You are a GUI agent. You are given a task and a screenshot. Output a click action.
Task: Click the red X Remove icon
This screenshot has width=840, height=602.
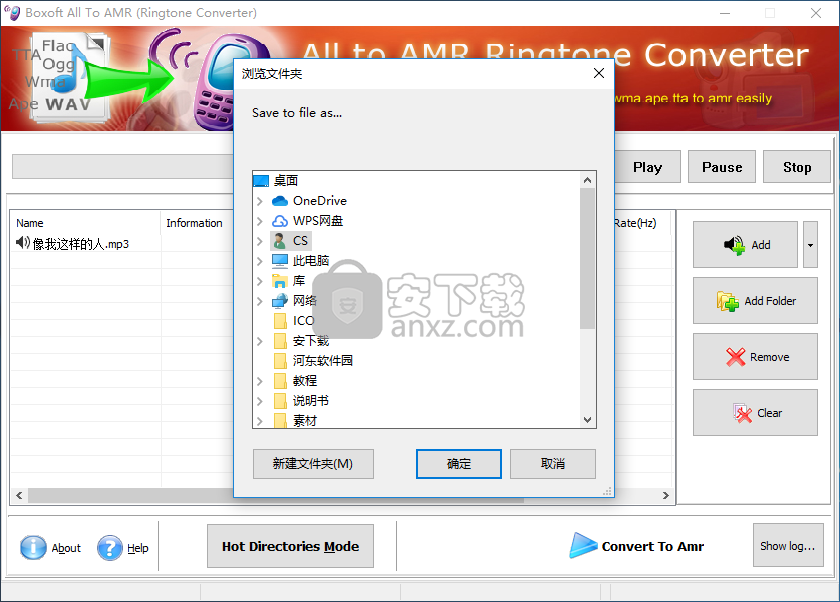click(x=736, y=357)
